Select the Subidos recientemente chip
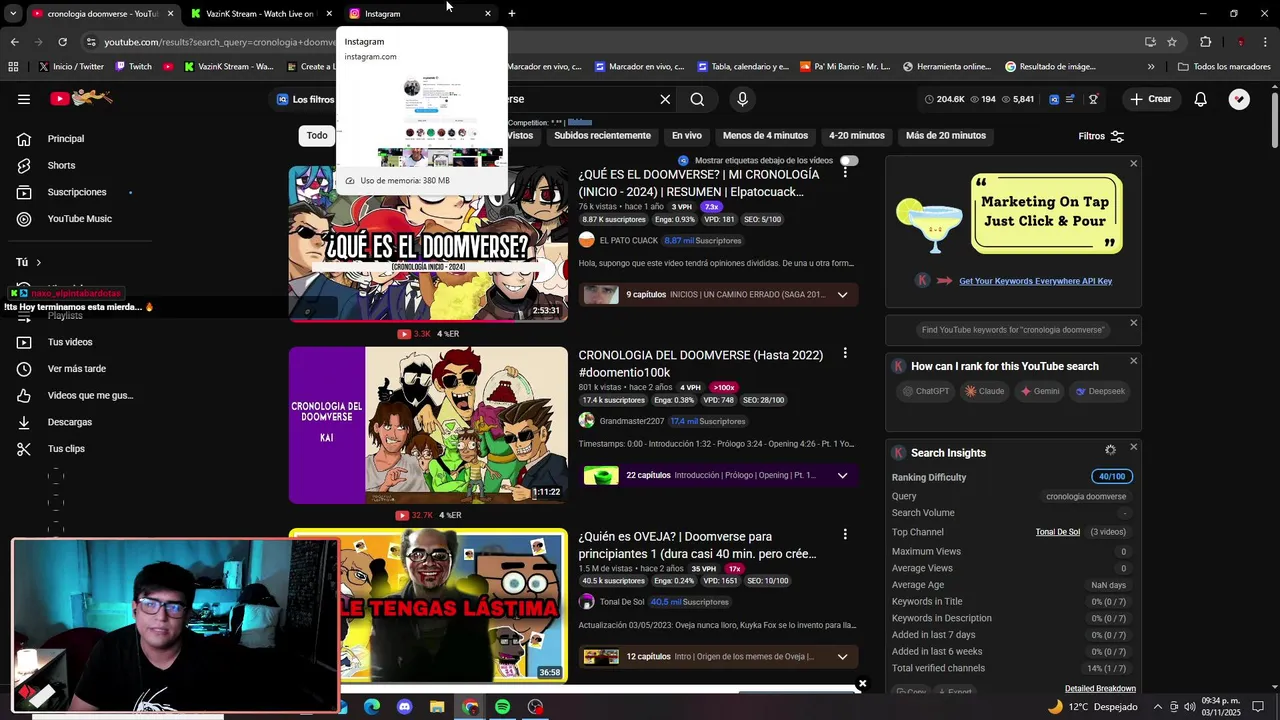This screenshot has height=720, width=1280. [602, 136]
